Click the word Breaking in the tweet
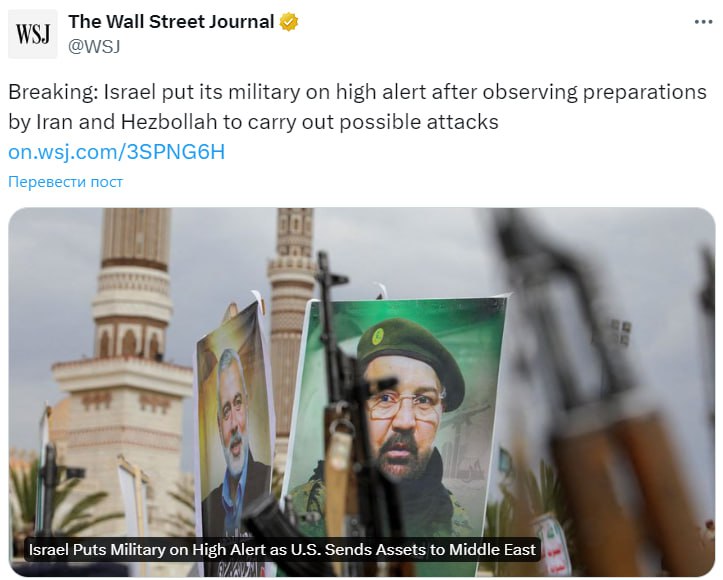The height and width of the screenshot is (580, 723). click(51, 92)
